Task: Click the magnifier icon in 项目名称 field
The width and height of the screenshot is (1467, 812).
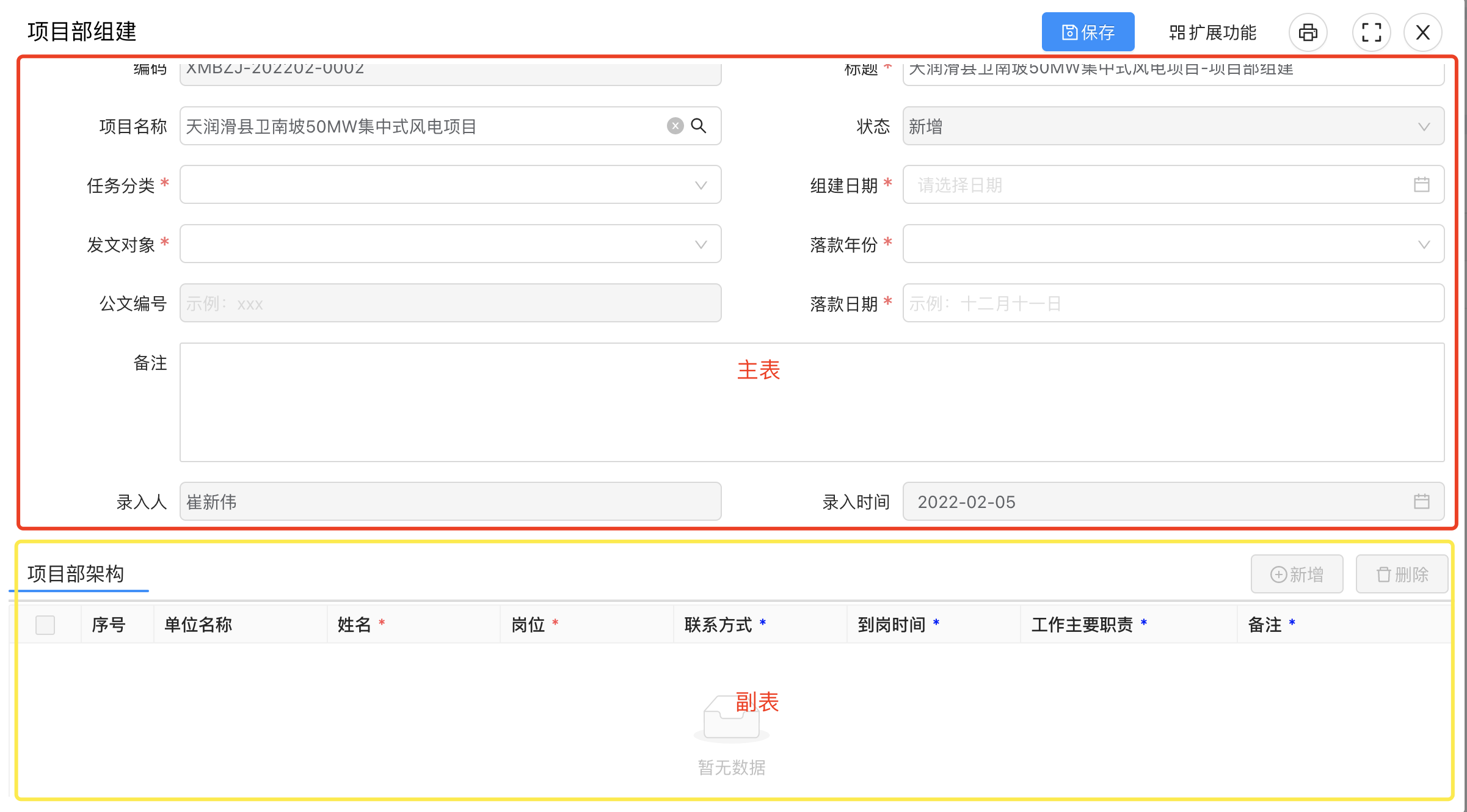Action: 699,126
